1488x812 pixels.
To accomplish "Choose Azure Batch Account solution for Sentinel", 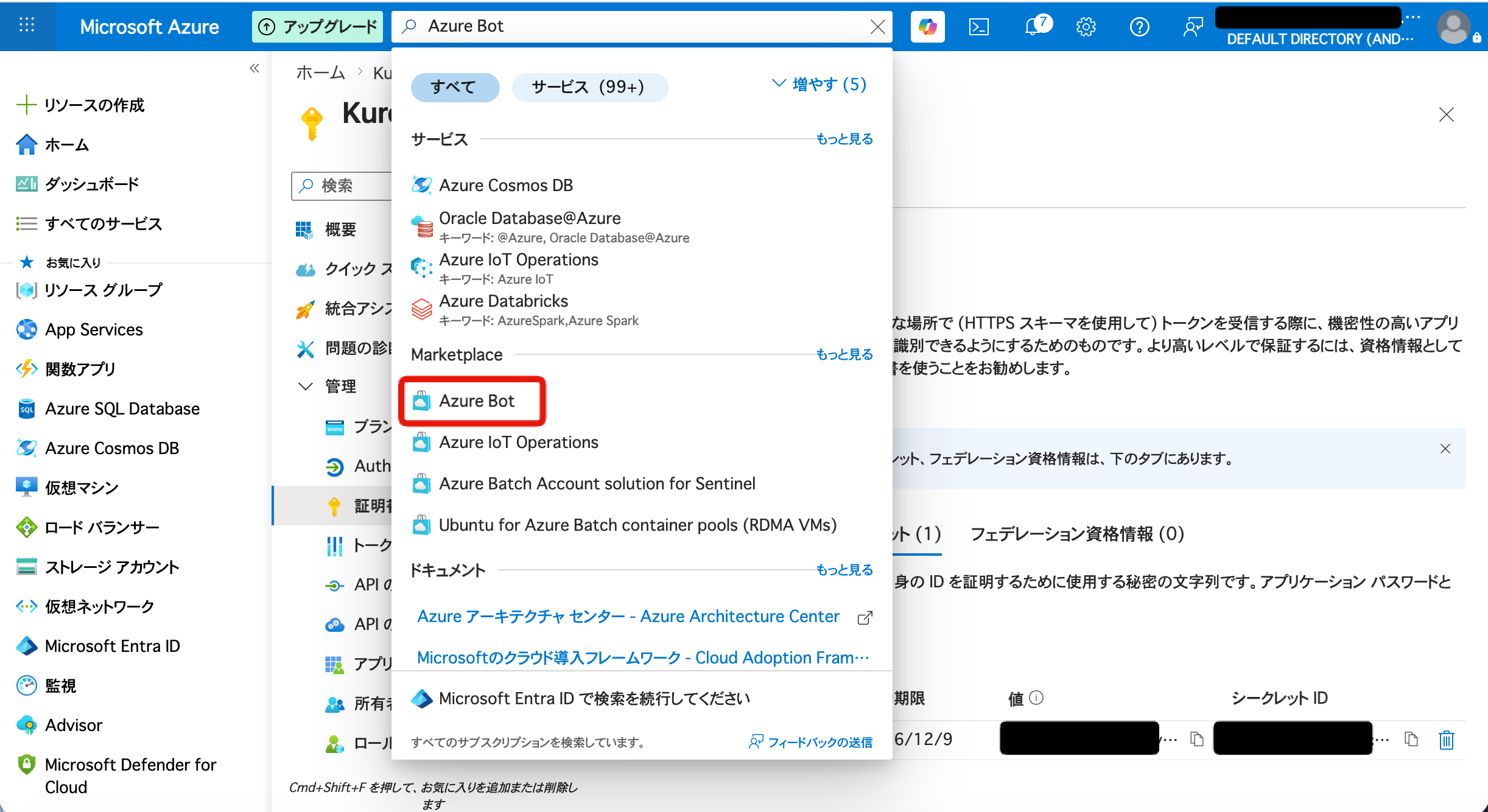I will (583, 483).
